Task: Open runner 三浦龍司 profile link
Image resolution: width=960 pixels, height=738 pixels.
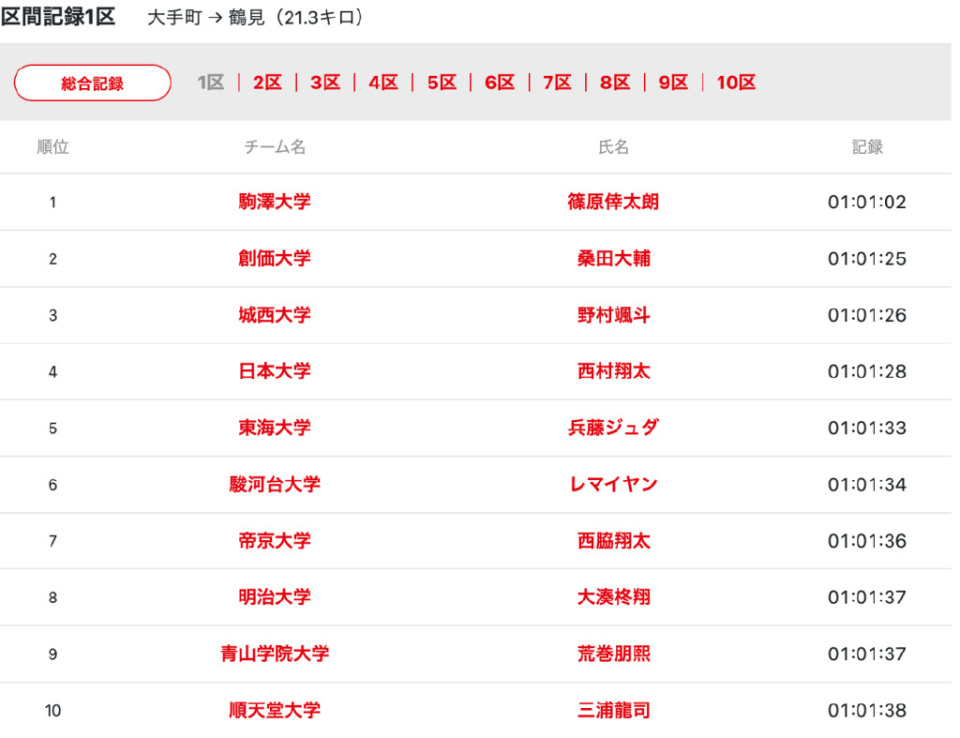Action: tap(613, 711)
